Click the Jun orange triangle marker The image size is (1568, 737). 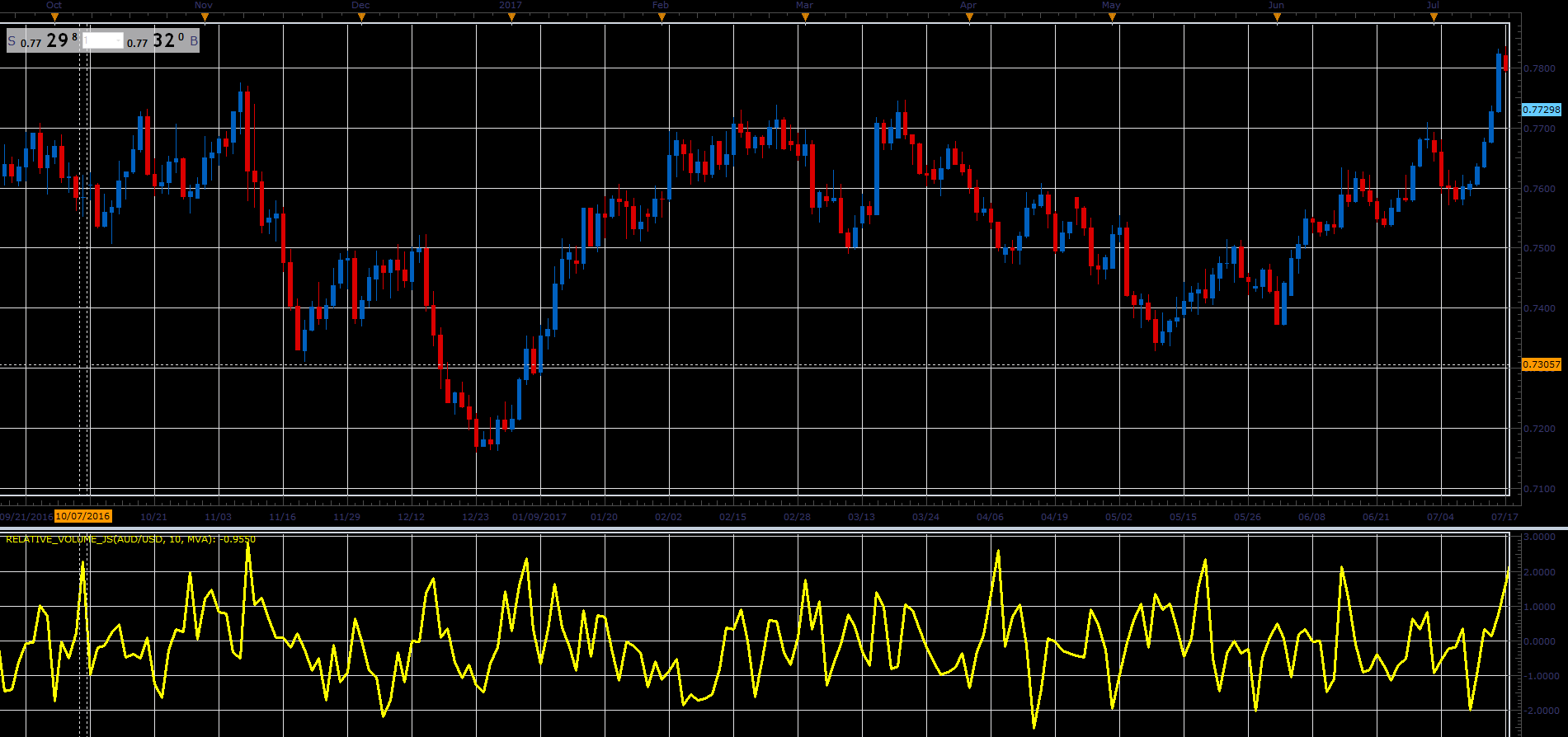pos(1277,17)
